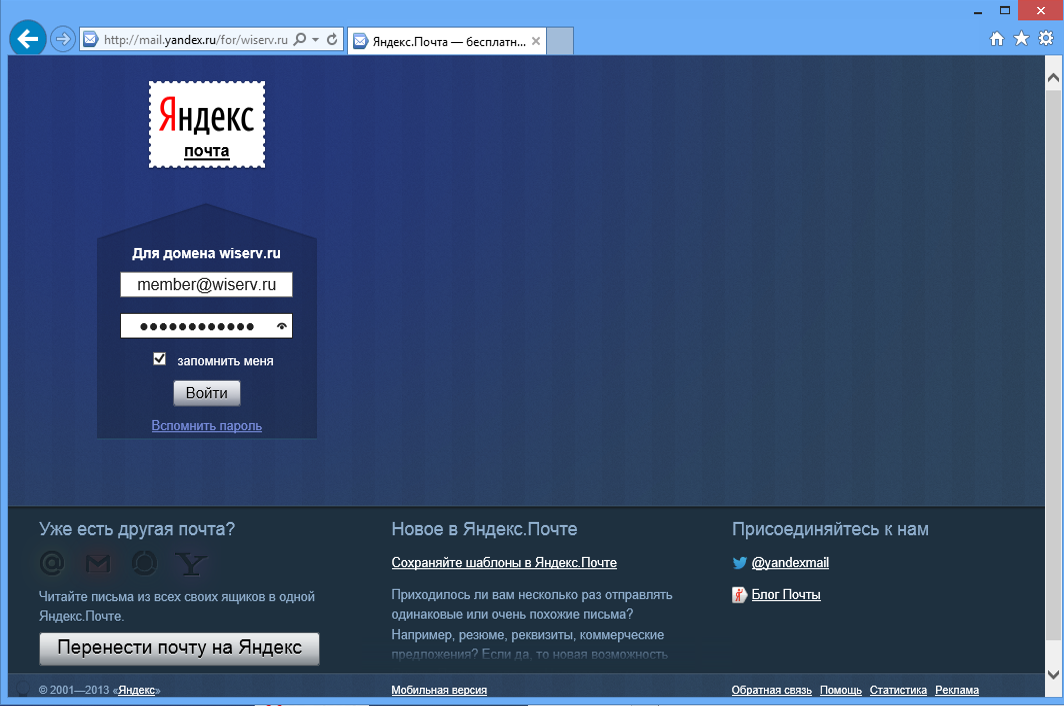
Task: Click the Yahoo Y mail icon
Action: pos(190,563)
